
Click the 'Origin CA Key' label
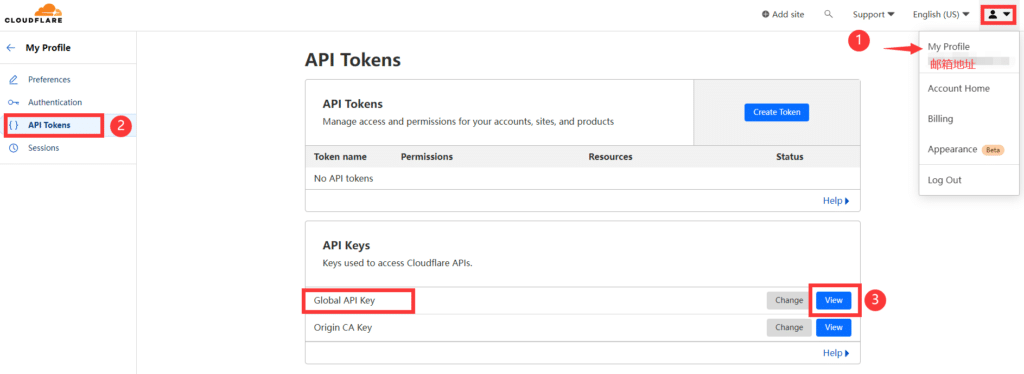point(343,328)
